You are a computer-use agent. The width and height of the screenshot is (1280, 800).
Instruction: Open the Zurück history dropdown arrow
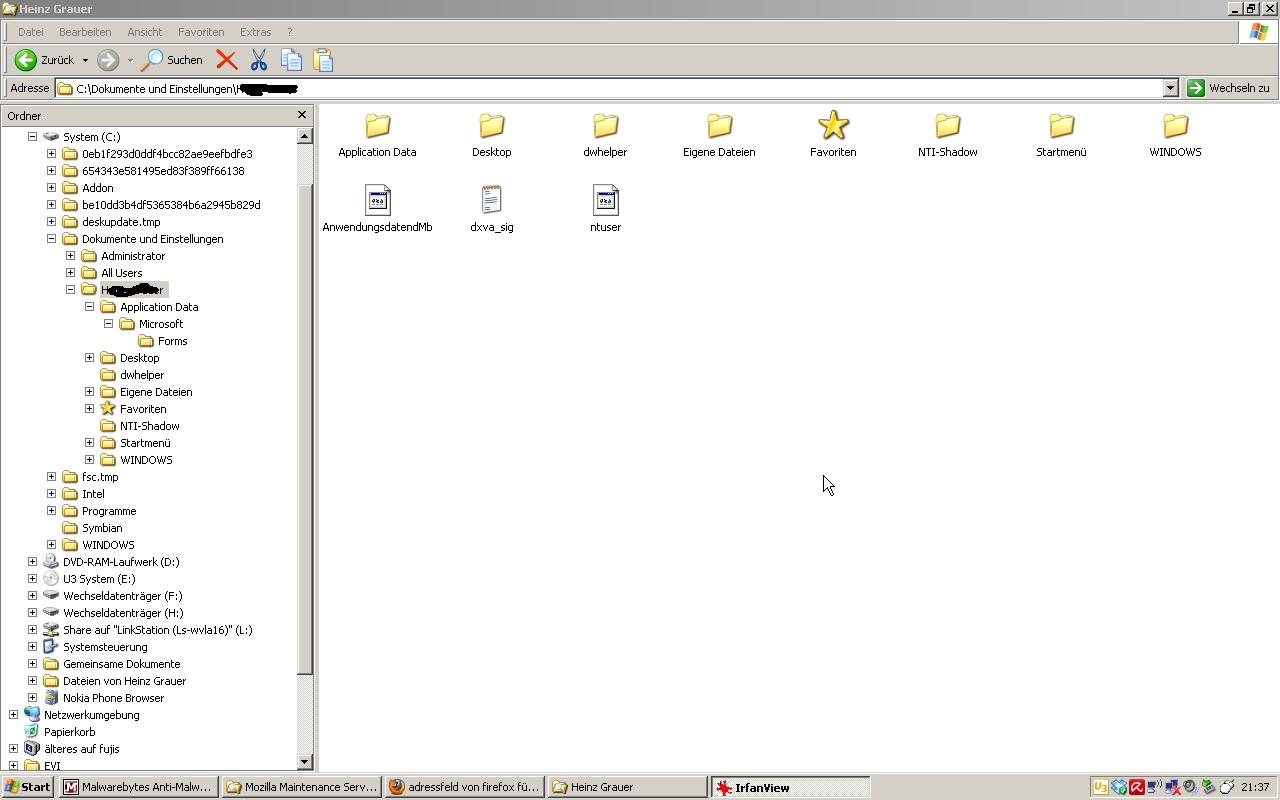click(85, 60)
